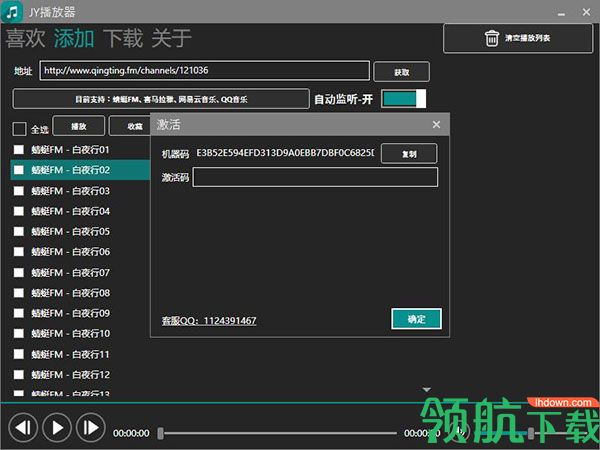Tick checkbox for 蜻蜓FM - 白夜行04
This screenshot has width=600, height=450.
[18, 211]
